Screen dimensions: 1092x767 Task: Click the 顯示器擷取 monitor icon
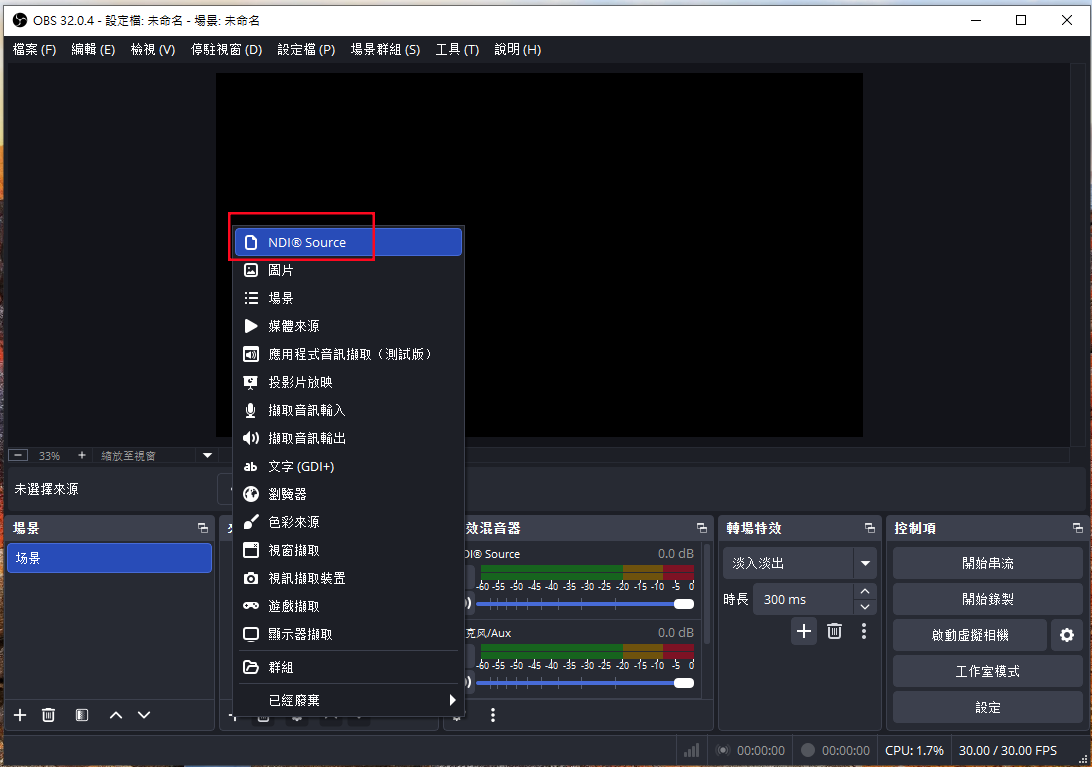[251, 634]
